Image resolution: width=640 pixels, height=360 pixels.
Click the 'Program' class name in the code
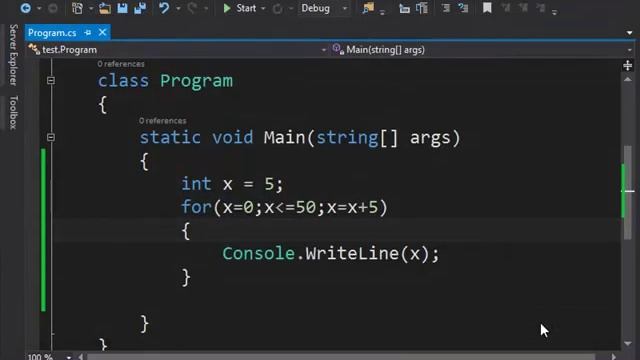click(196, 81)
